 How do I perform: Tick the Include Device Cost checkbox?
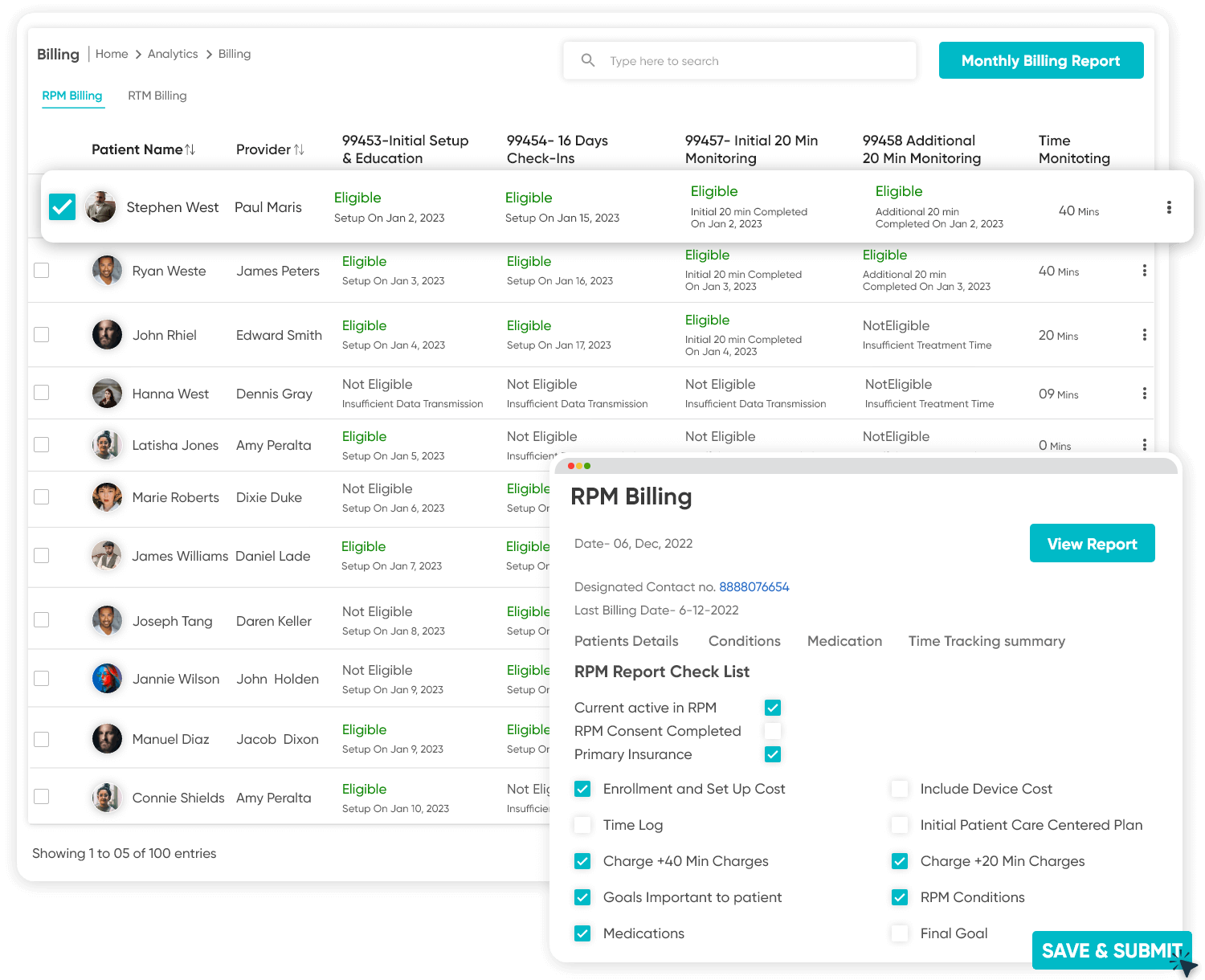[x=900, y=789]
